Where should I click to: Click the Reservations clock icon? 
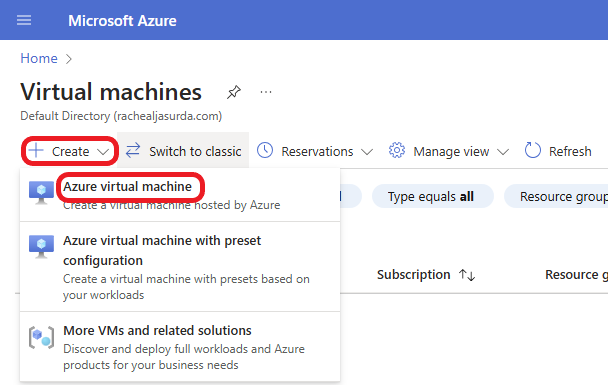(265, 151)
